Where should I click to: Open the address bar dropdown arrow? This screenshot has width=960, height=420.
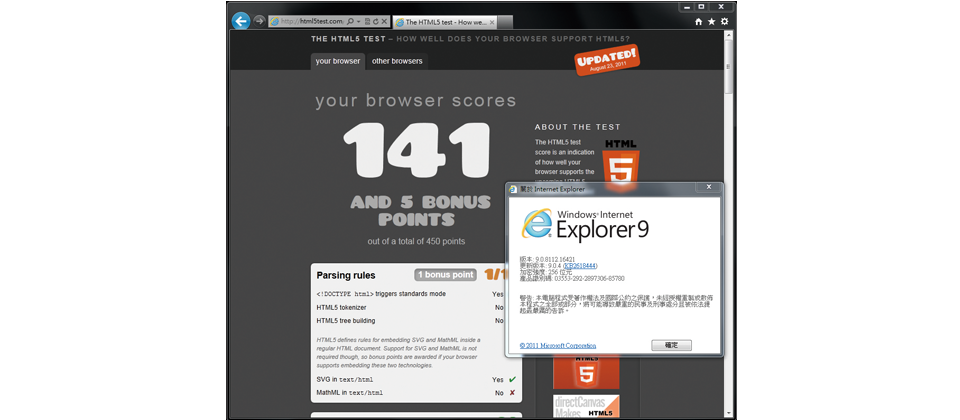click(358, 21)
